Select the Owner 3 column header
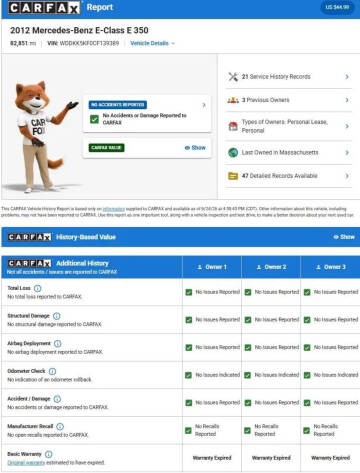This screenshot has height=473, width=360. click(x=331, y=267)
